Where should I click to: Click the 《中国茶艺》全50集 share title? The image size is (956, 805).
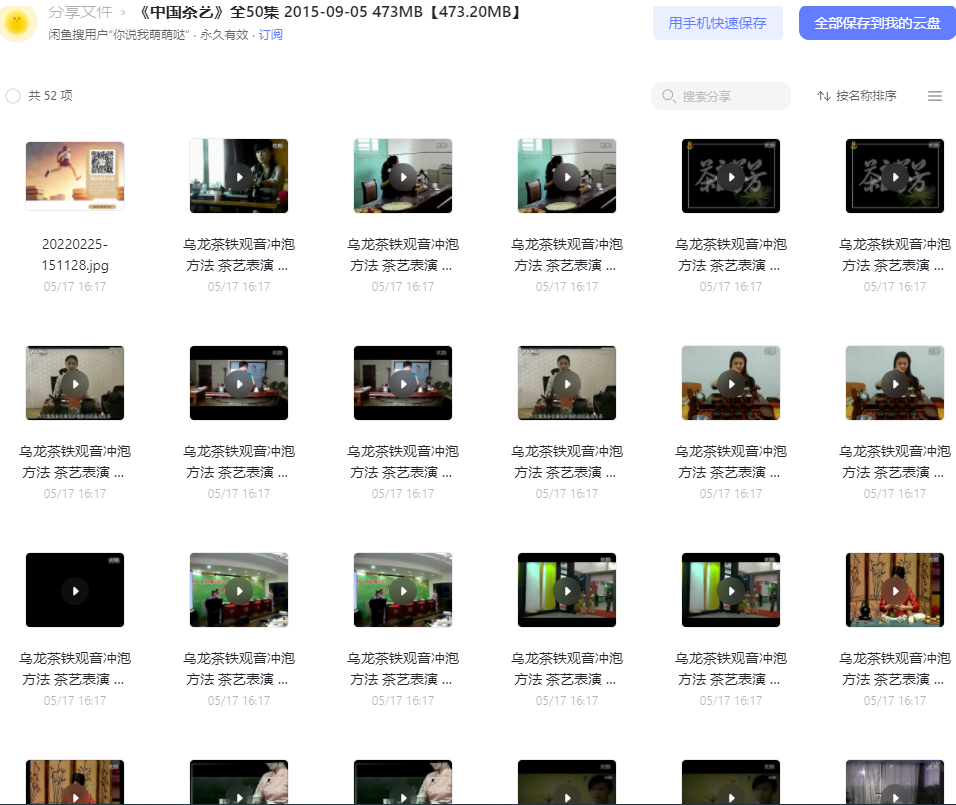(x=330, y=12)
